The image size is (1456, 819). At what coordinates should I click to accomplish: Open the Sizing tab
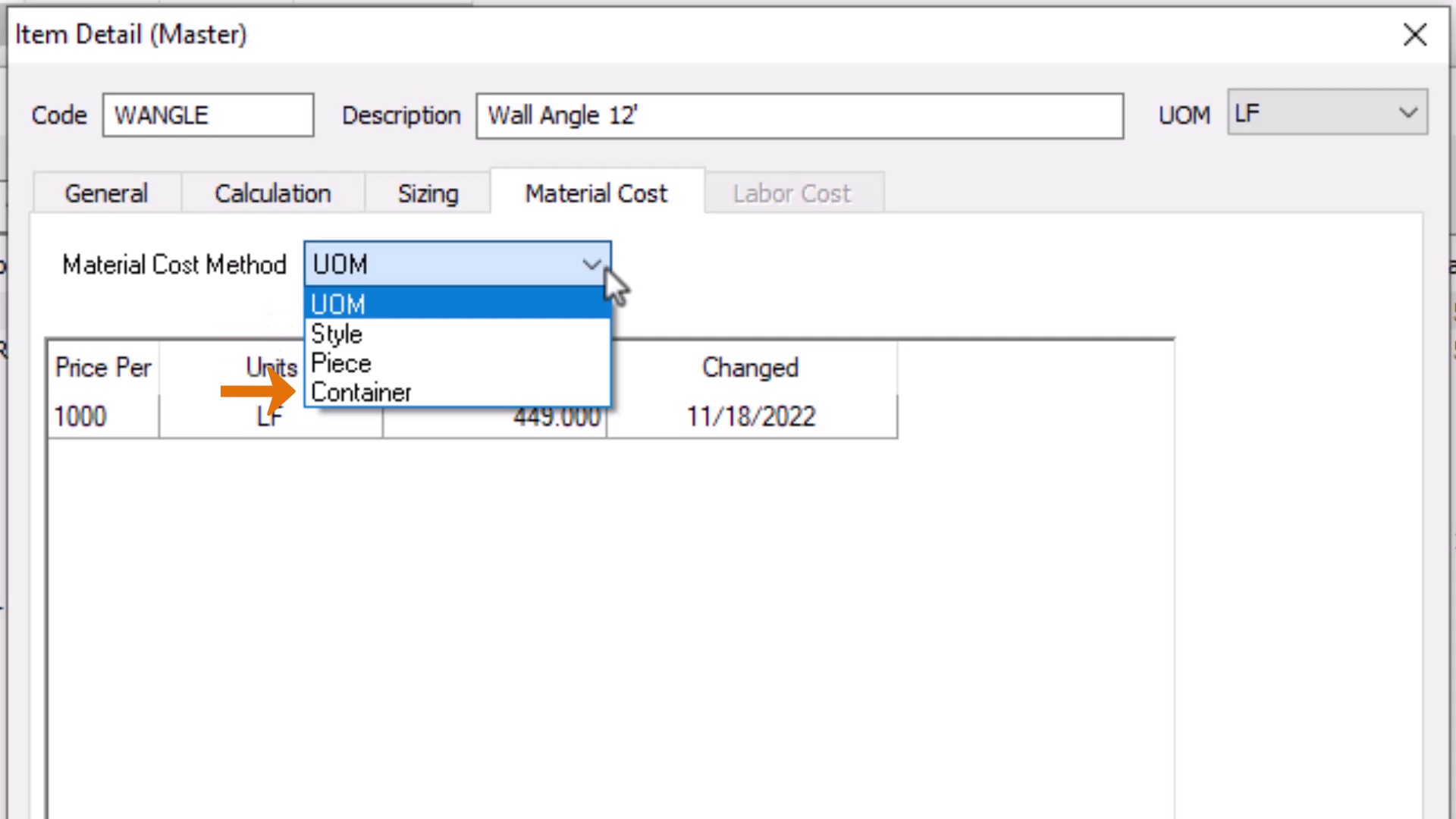[x=428, y=193]
